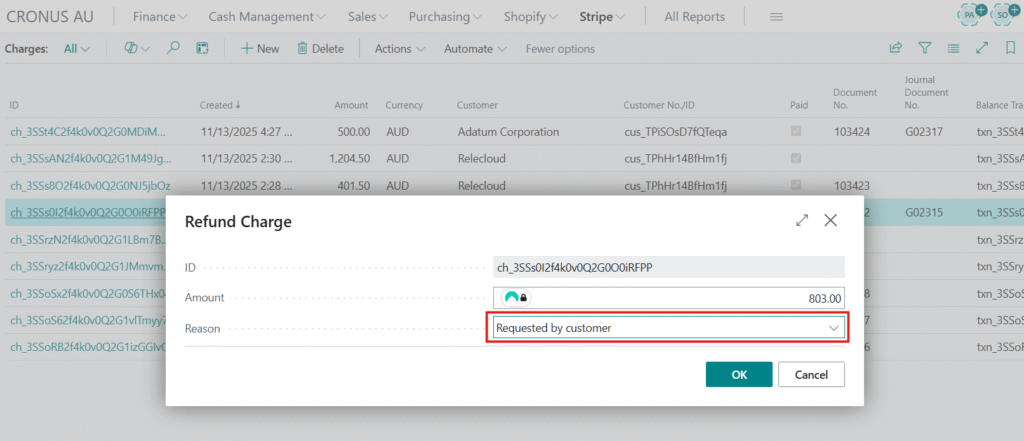Viewport: 1024px width, 441px height.
Task: Toggle Paid checkbox for the 401.50 charge
Action: click(796, 185)
